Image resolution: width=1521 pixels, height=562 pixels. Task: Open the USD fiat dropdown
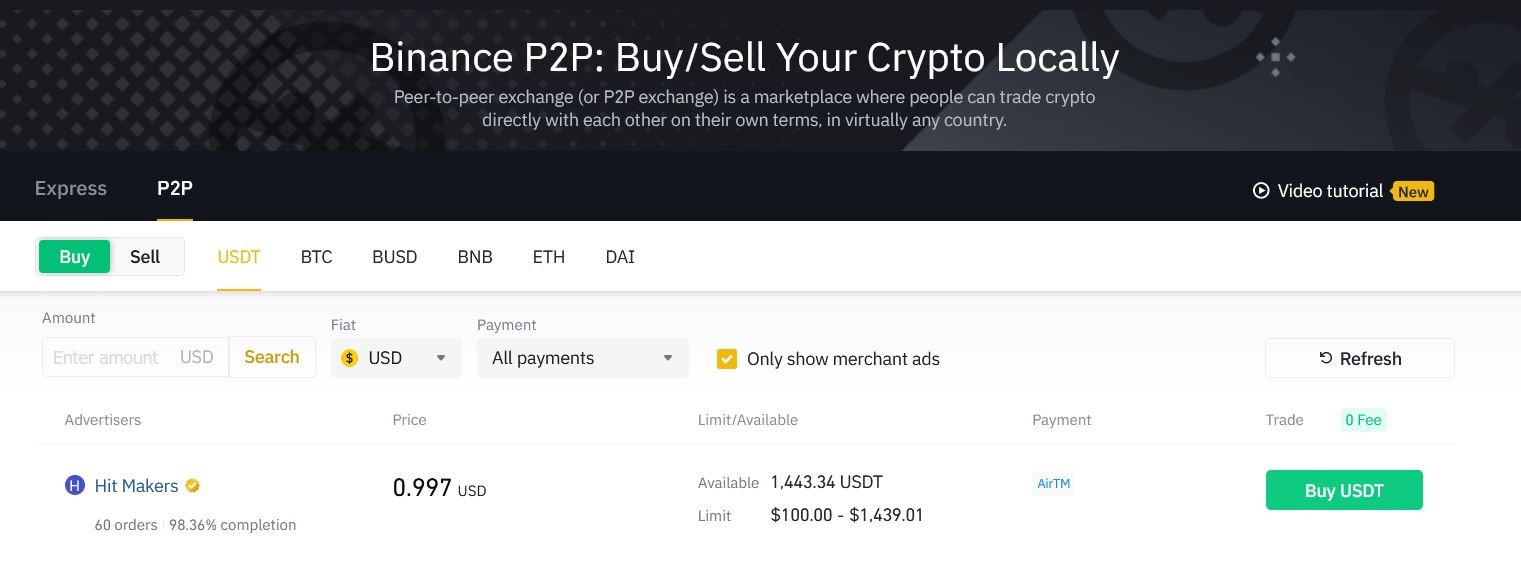click(x=396, y=358)
